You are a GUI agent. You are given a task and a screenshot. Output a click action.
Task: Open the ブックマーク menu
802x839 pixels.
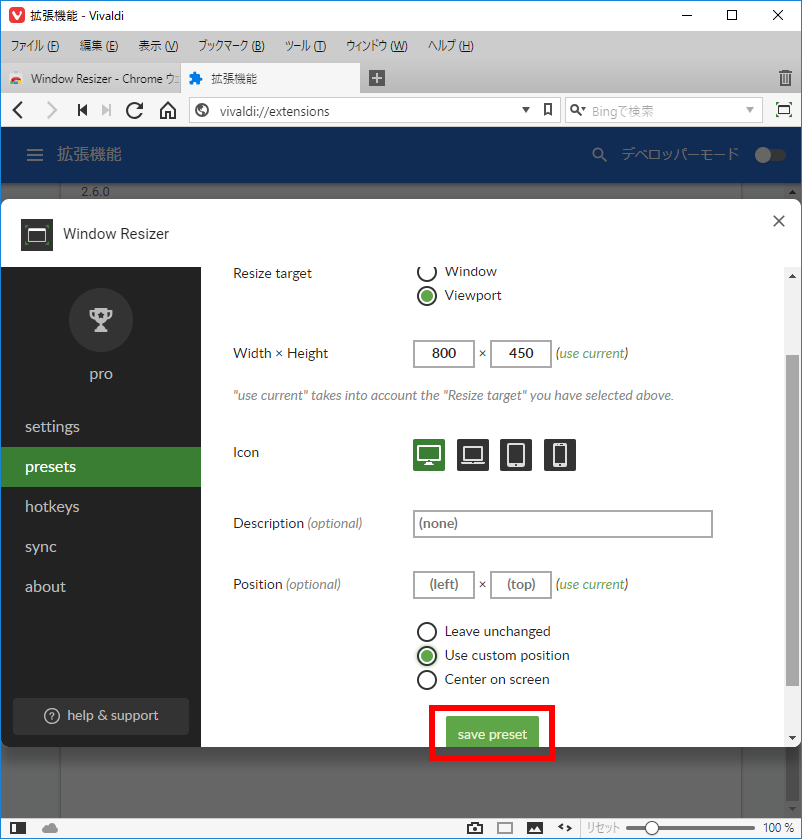pyautogui.click(x=231, y=46)
